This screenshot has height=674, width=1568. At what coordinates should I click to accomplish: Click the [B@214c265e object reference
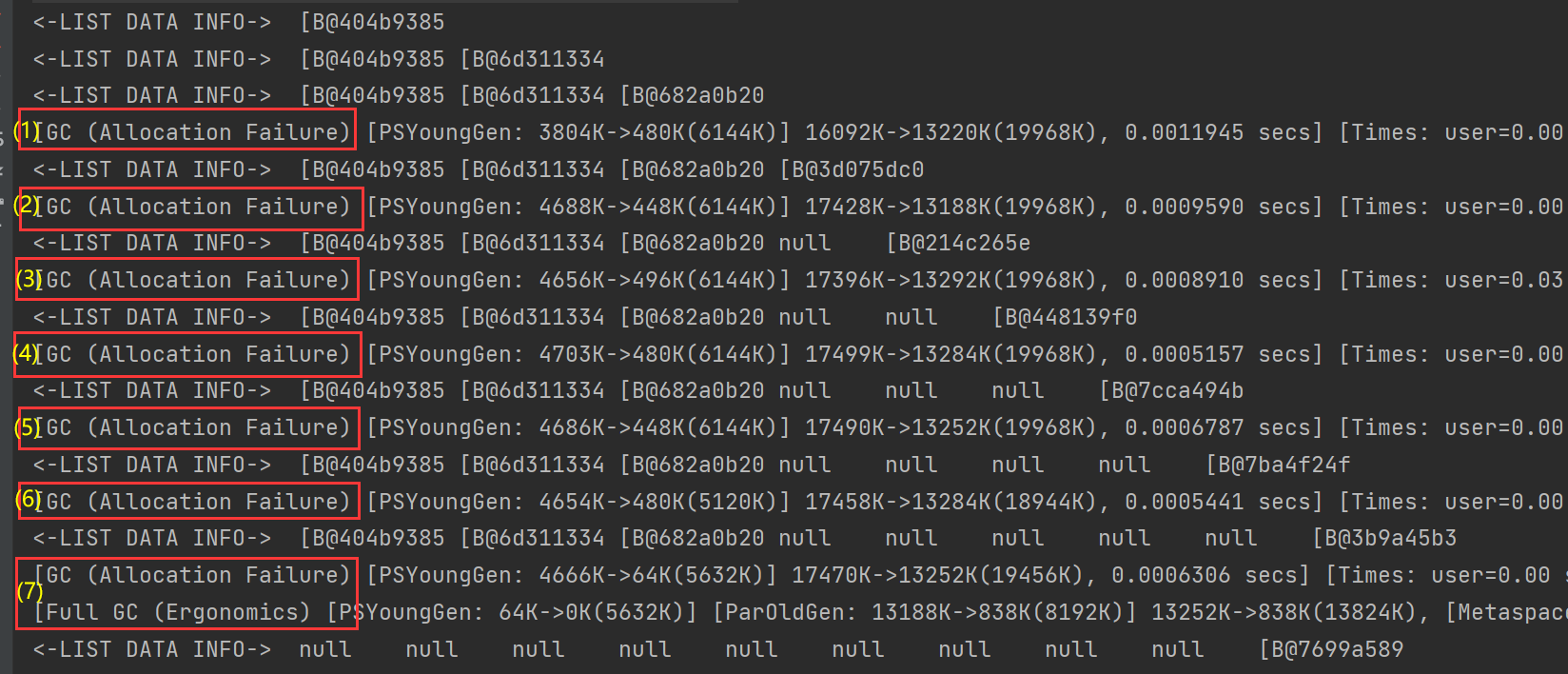(958, 244)
